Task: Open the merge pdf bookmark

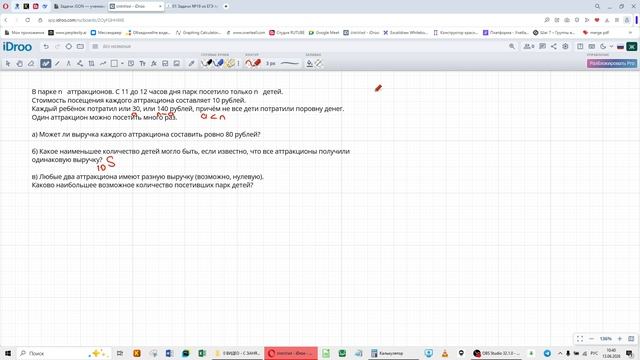Action: click(x=596, y=32)
